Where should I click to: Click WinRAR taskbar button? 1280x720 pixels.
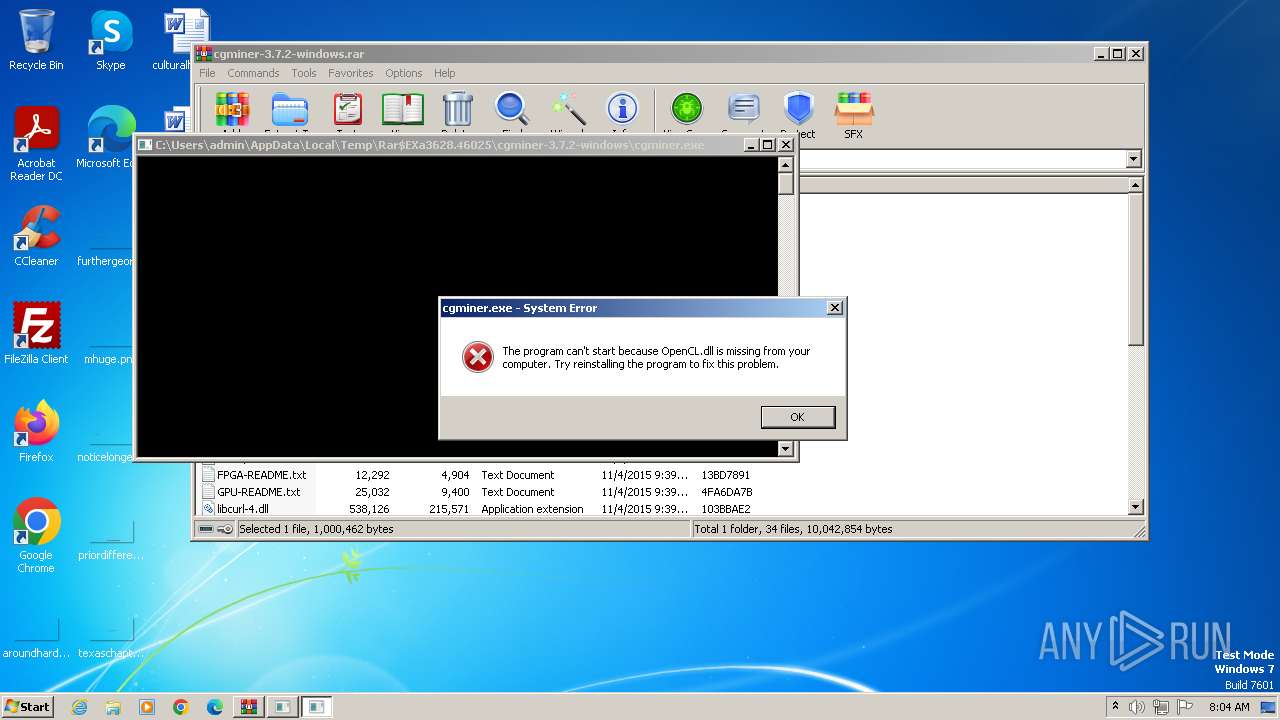248,707
